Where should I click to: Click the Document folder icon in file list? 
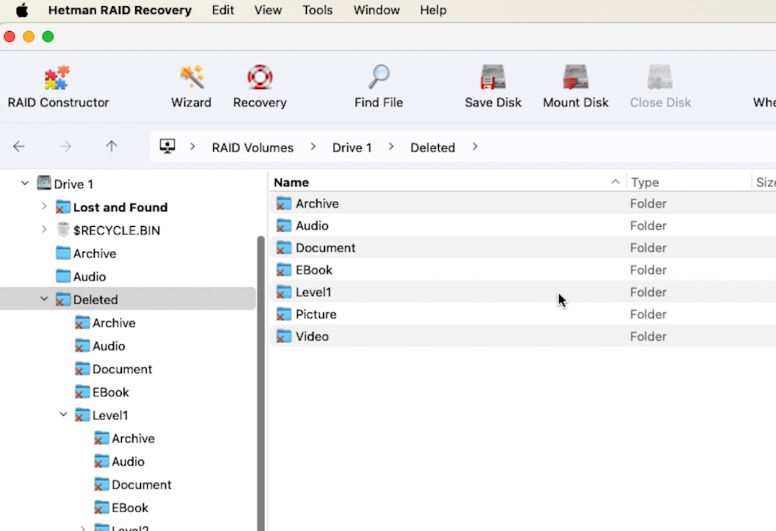coord(284,247)
